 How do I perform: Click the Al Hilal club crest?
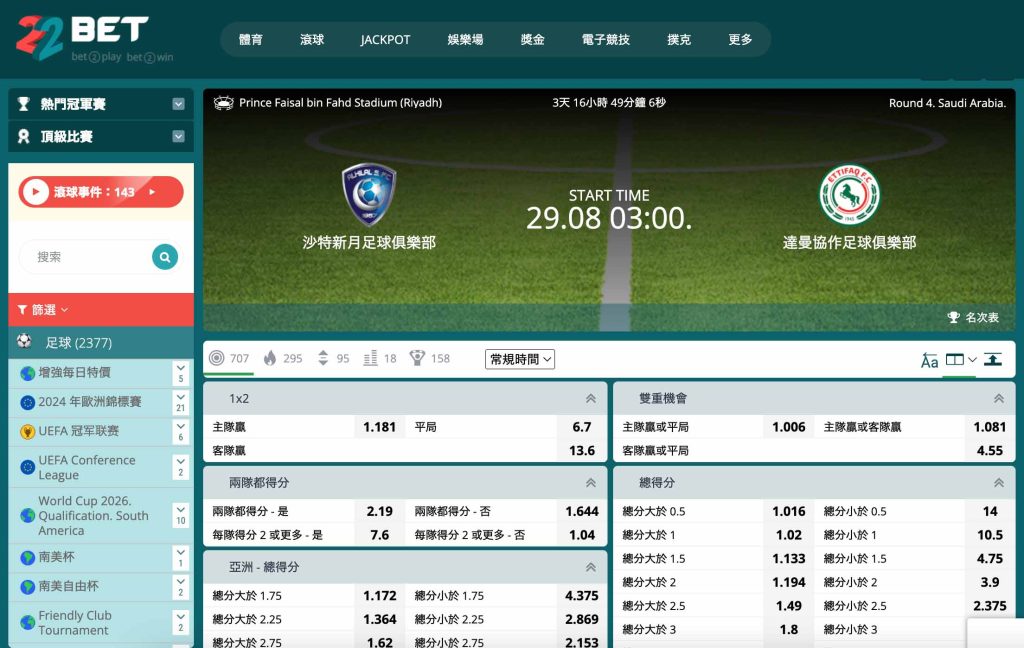(x=369, y=194)
